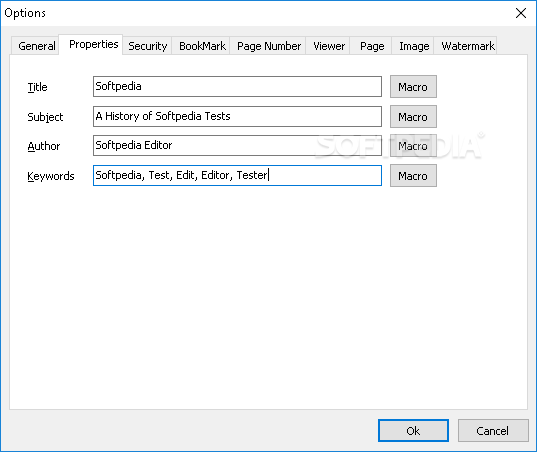Focus the Subject text field

tap(237, 116)
